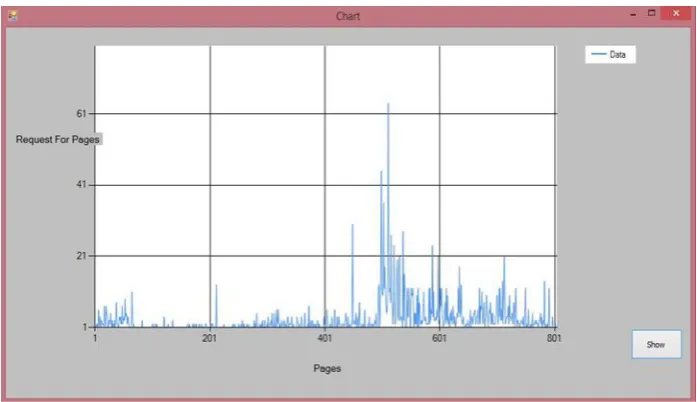
Task: Maximize the Chart window
Action: coord(652,13)
